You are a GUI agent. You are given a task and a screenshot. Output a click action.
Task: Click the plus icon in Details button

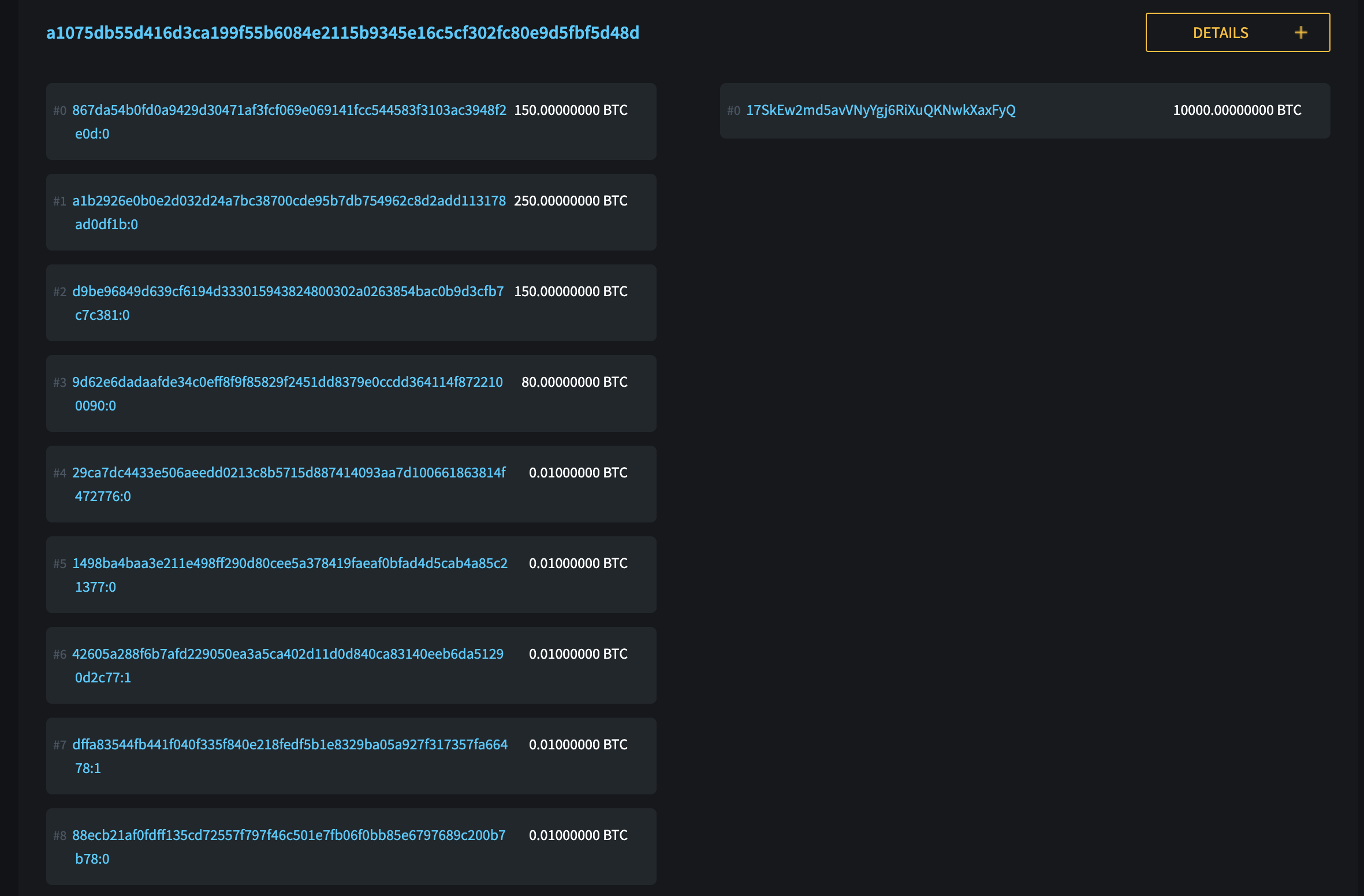pos(1300,33)
